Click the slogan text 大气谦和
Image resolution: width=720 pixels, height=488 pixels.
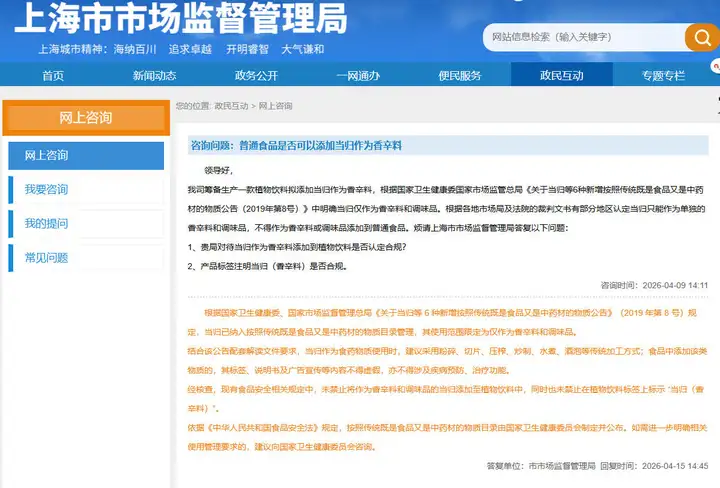click(303, 49)
